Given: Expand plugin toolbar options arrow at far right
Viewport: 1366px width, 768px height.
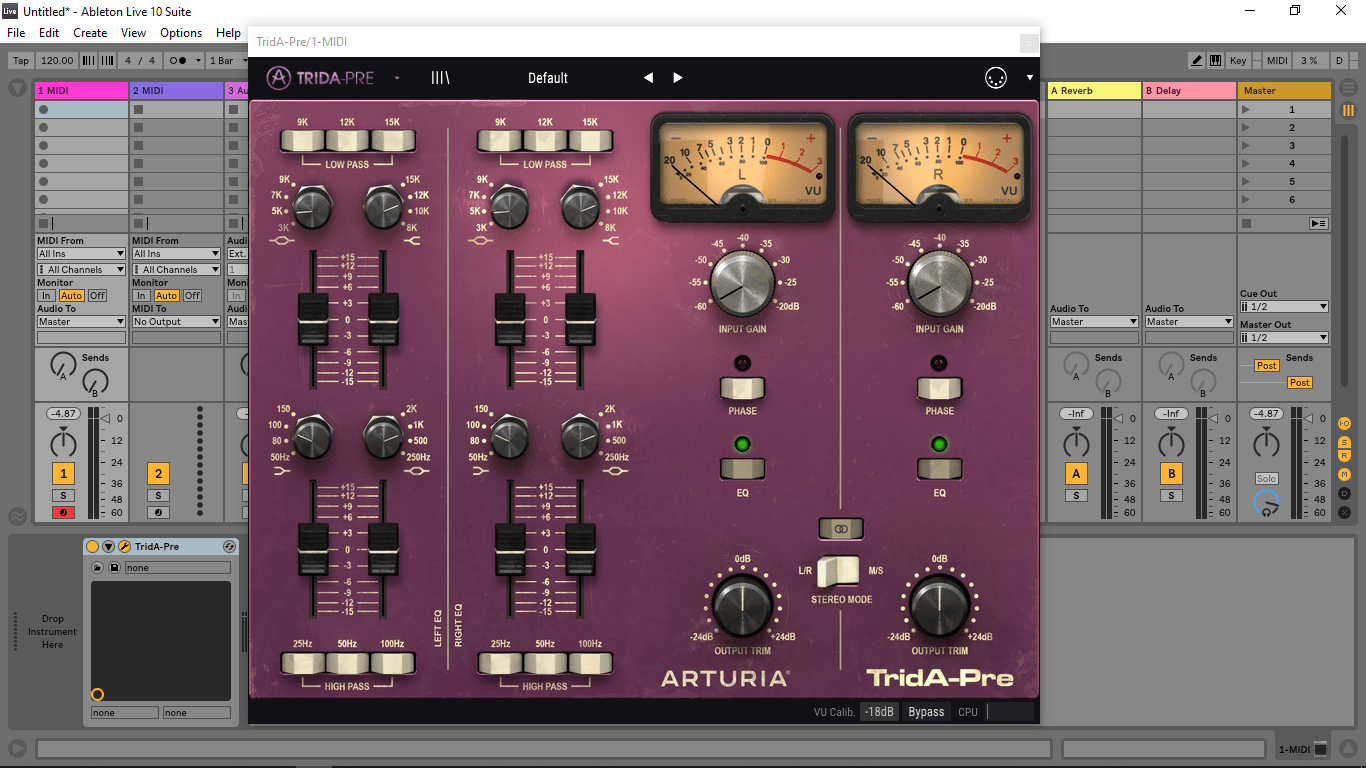Looking at the screenshot, I should (x=1029, y=78).
